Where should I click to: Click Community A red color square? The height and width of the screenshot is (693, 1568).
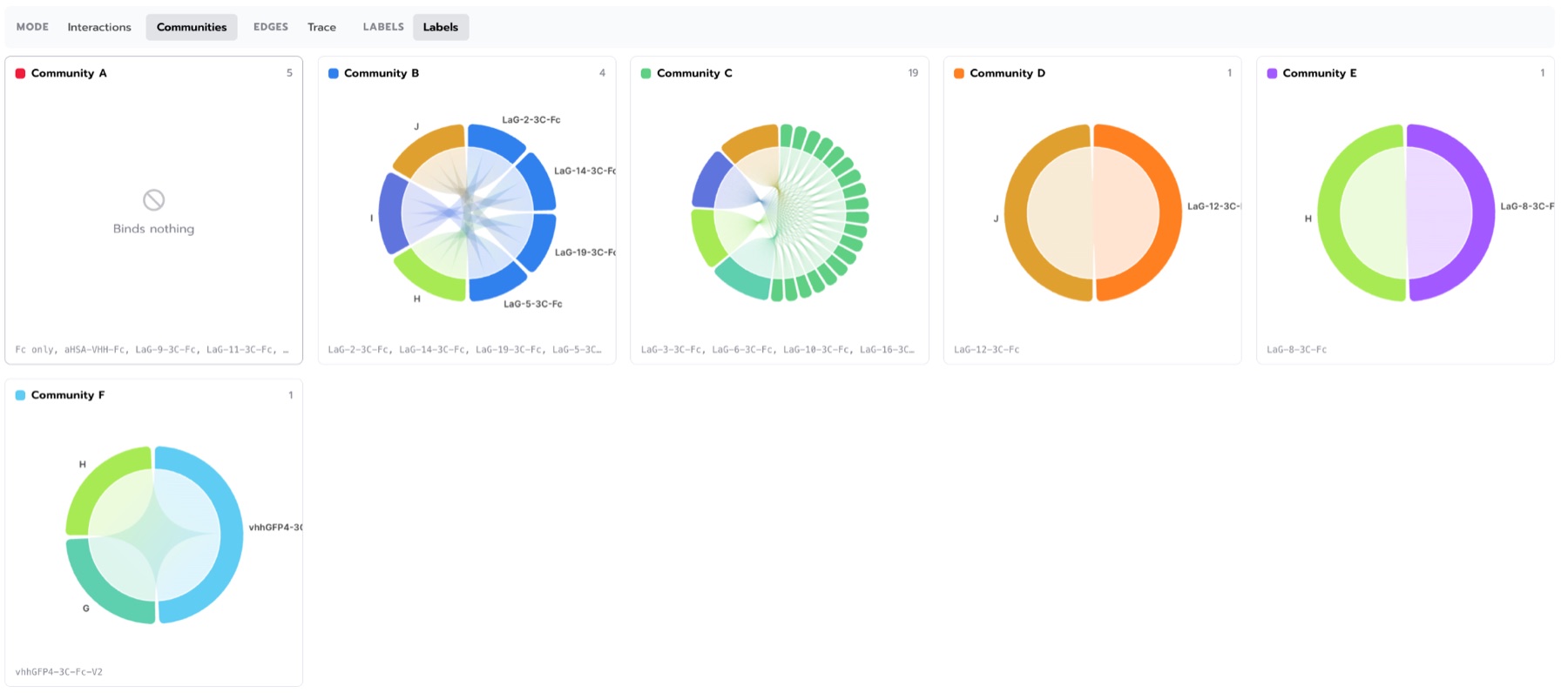(20, 73)
